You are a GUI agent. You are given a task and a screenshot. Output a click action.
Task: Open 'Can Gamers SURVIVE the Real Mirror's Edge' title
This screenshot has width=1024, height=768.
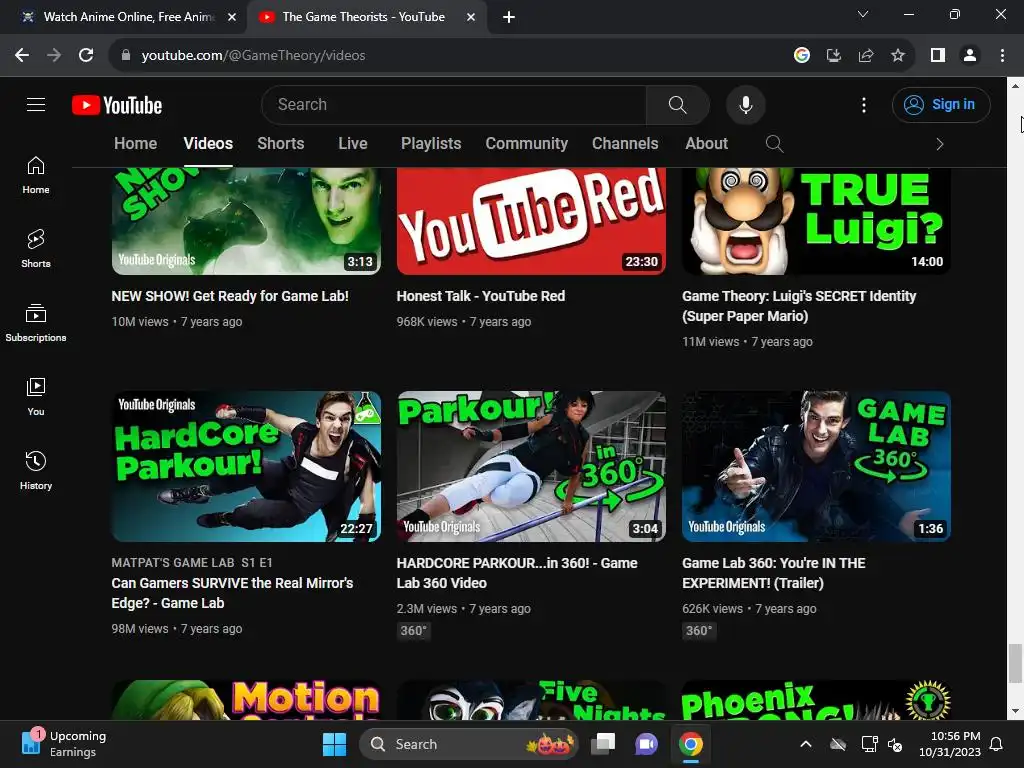[x=232, y=592]
